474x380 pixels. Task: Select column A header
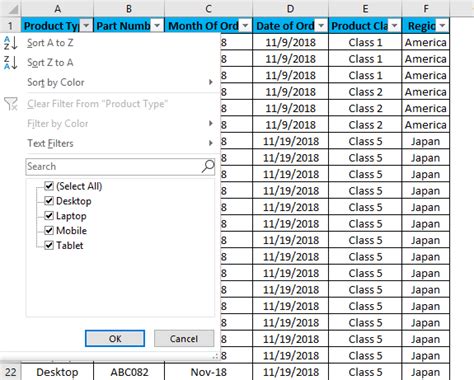57,9
